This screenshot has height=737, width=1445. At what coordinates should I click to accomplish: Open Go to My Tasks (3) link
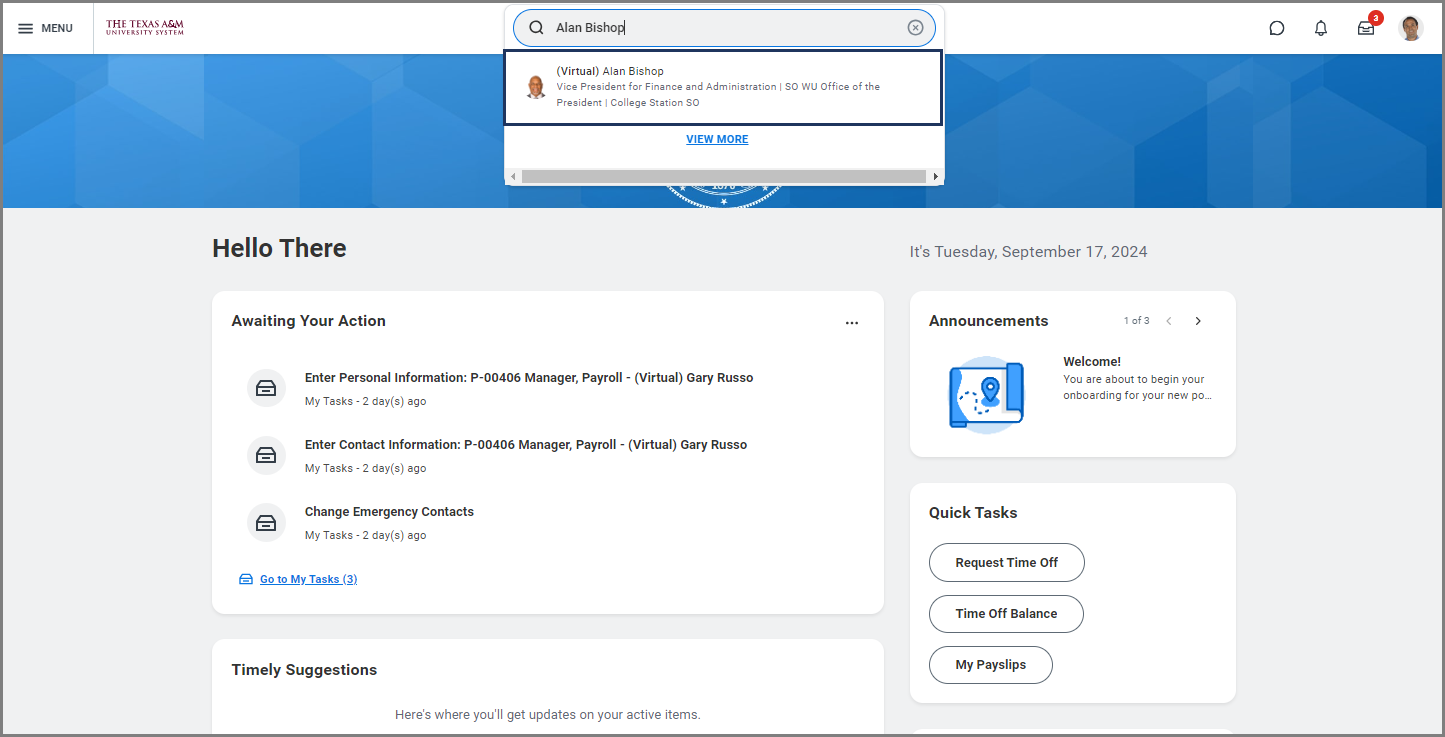[x=308, y=579]
